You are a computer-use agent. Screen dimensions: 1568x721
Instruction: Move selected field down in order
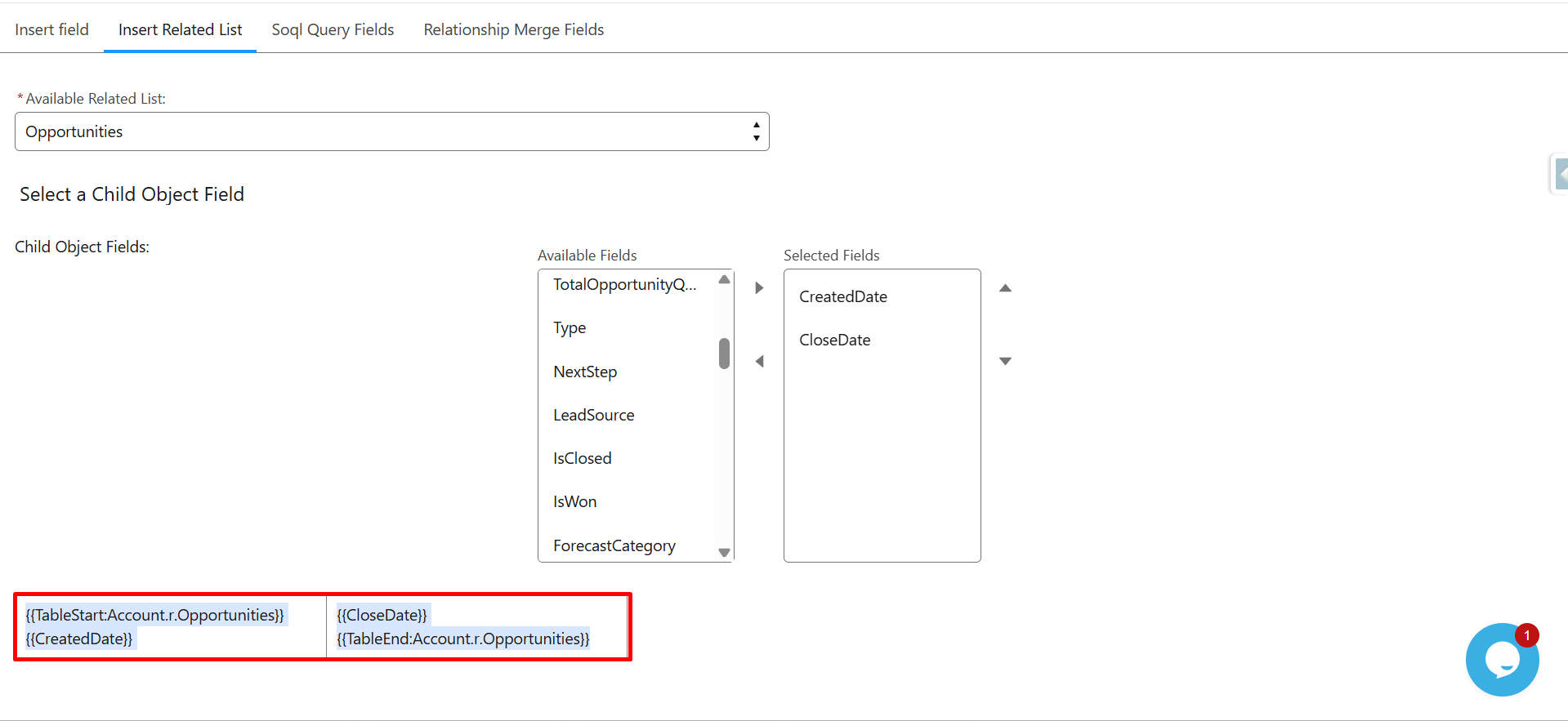point(1005,361)
